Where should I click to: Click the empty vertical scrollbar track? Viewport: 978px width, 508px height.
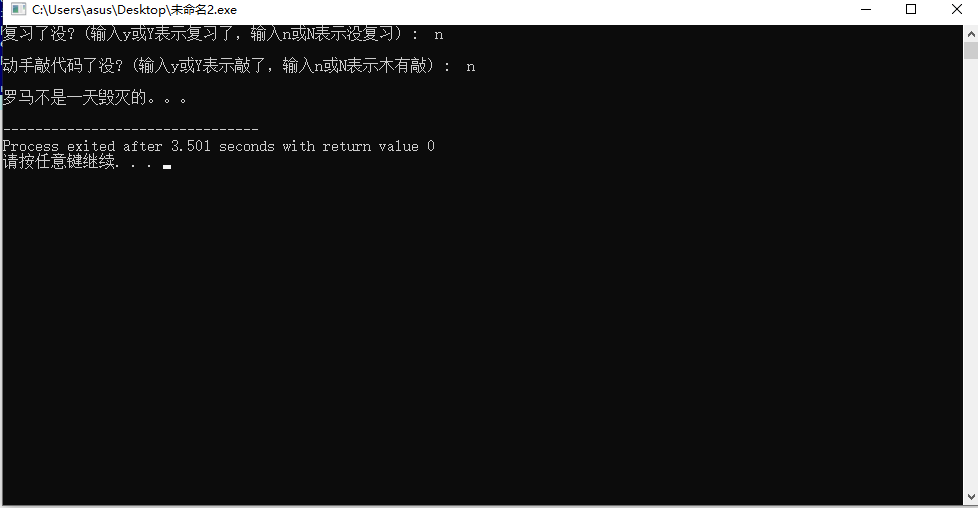coord(971,275)
